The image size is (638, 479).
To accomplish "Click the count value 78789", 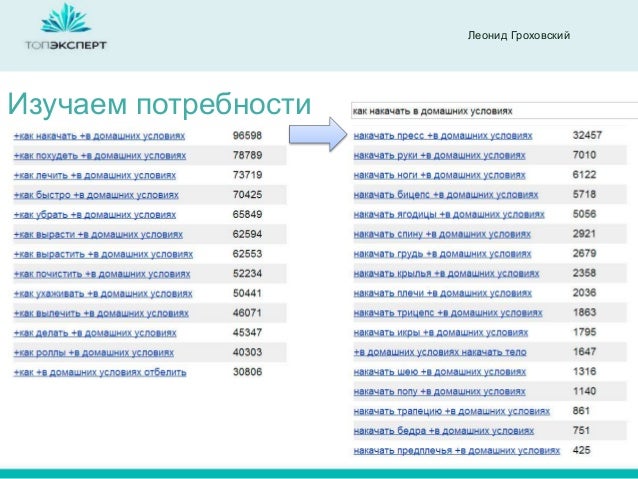I will tap(247, 155).
